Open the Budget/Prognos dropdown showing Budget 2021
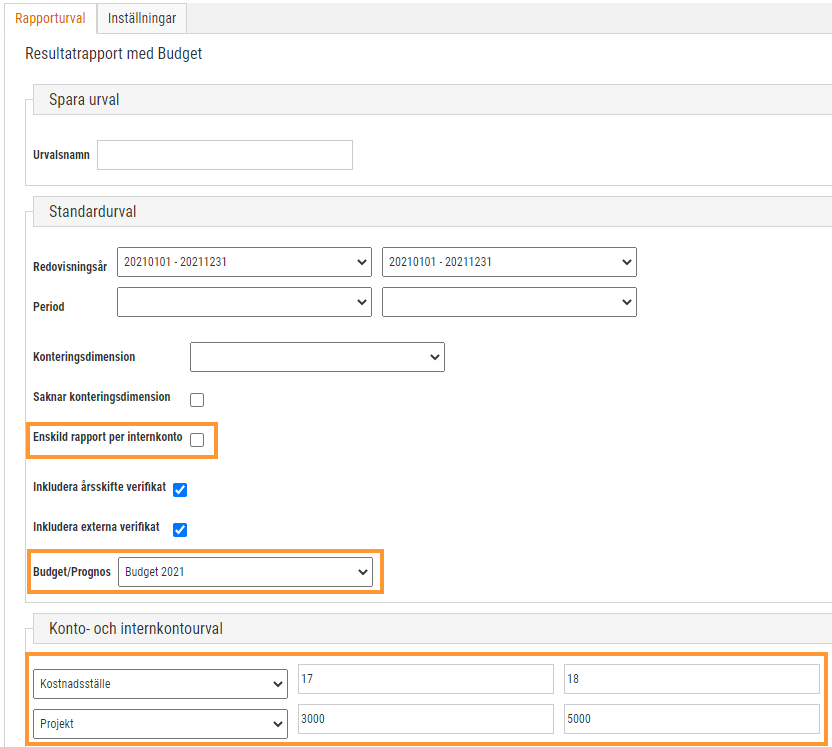The height and width of the screenshot is (747, 832). pos(245,572)
